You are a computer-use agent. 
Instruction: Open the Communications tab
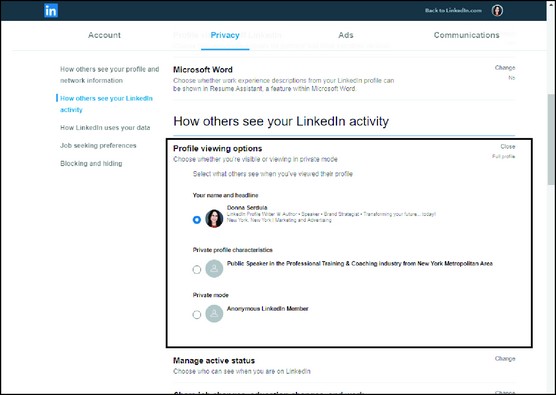(x=467, y=35)
